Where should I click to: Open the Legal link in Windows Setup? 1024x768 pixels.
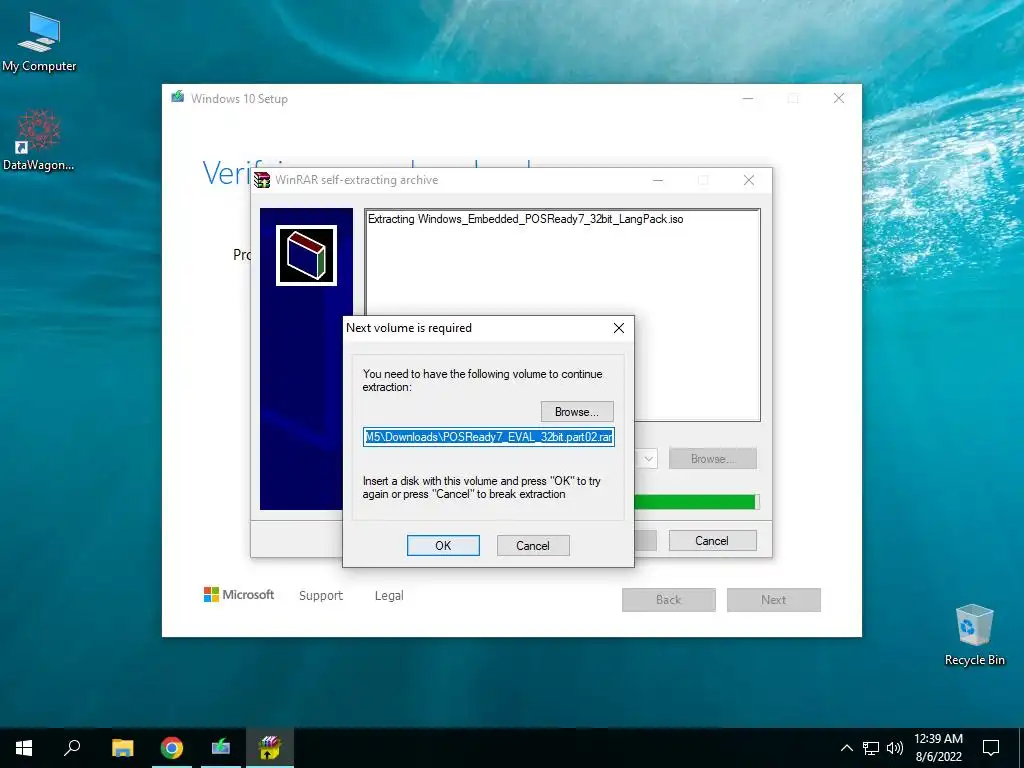point(389,595)
